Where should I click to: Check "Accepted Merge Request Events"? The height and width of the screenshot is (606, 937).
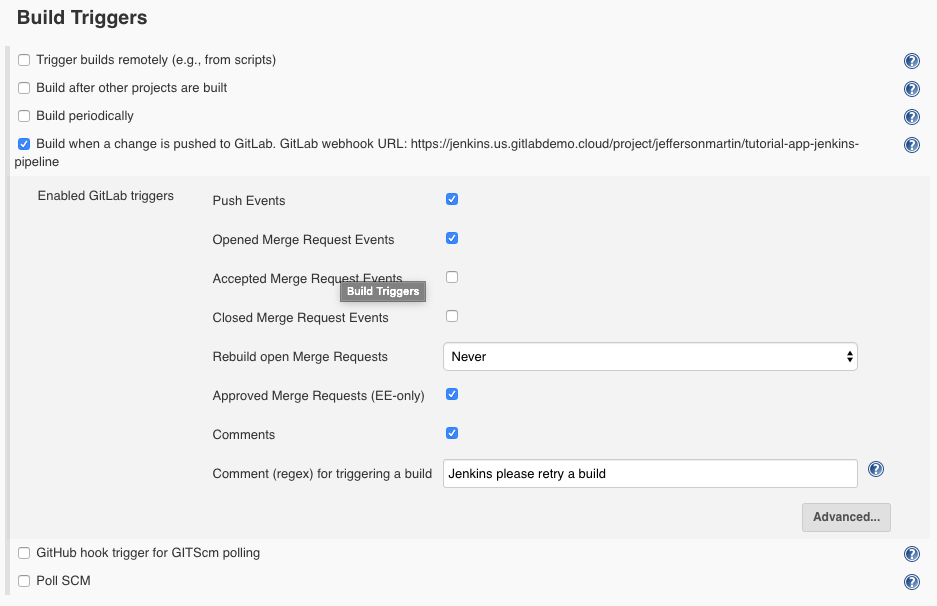pos(451,277)
